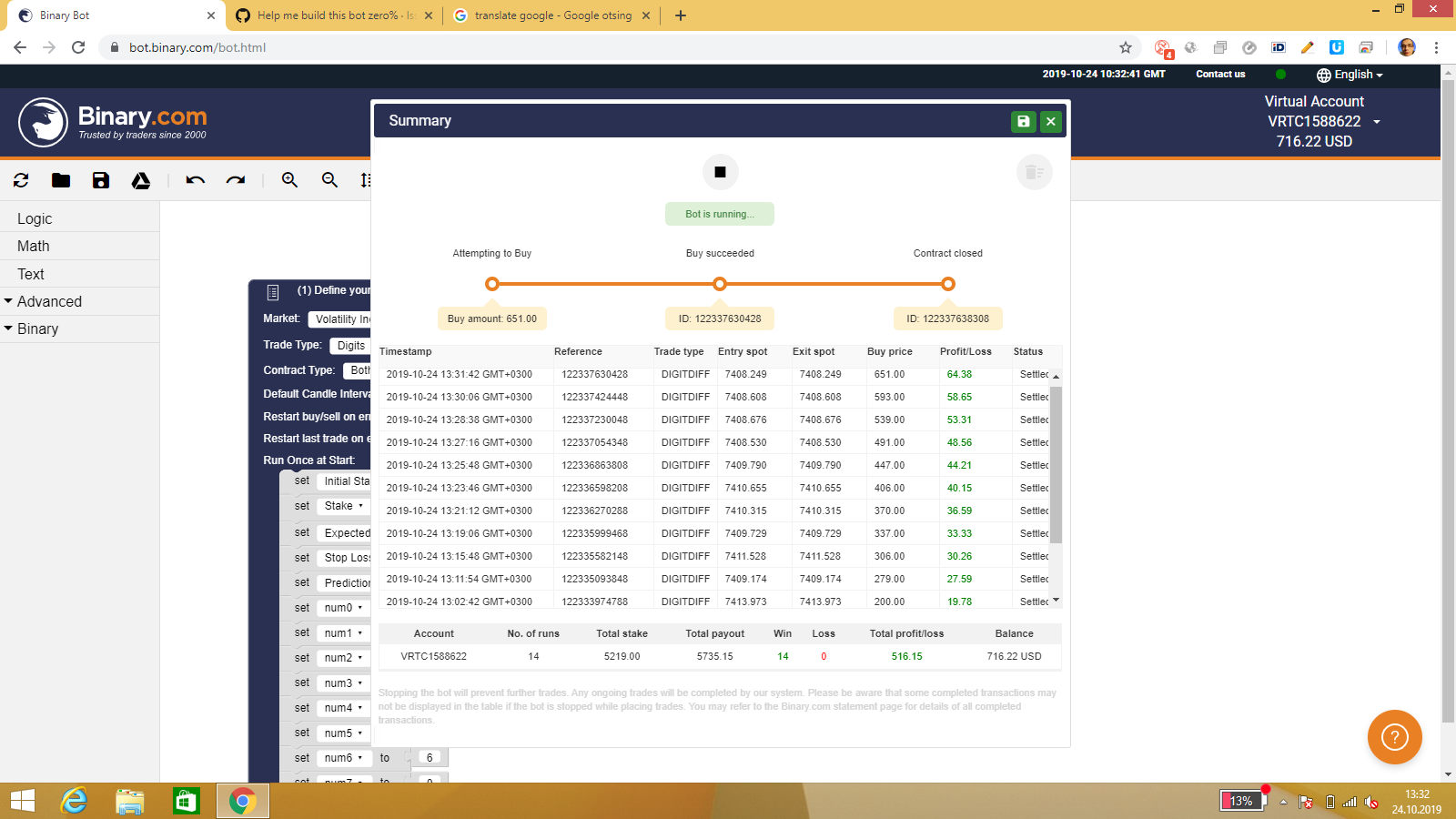This screenshot has height=819, width=1456.
Task: Click the Chrome profile avatar
Action: 1407,47
